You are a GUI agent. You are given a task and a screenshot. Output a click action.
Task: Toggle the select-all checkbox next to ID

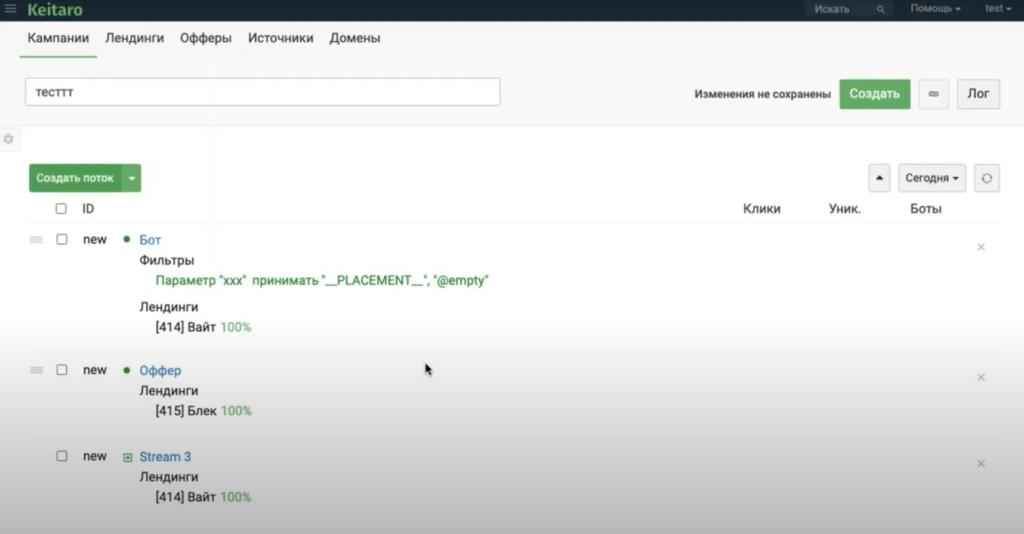pos(62,209)
